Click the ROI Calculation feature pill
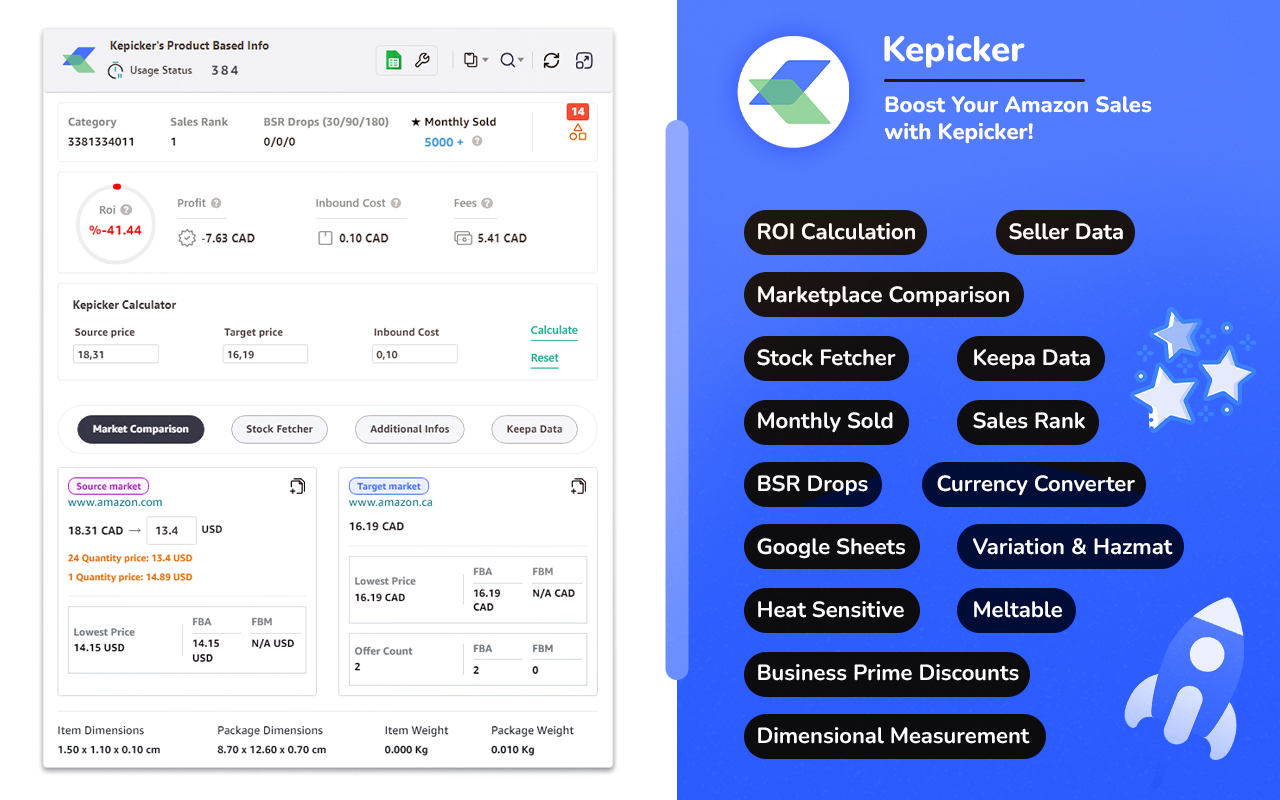The height and width of the screenshot is (800, 1280). click(x=835, y=232)
